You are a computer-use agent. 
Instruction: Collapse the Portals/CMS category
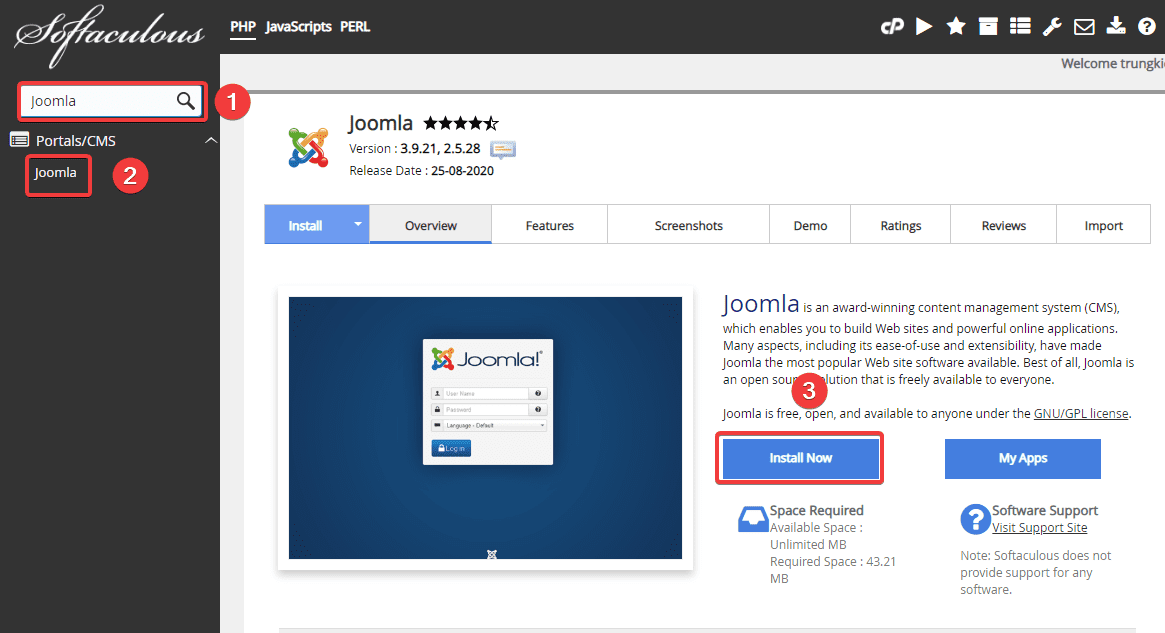pyautogui.click(x=210, y=140)
